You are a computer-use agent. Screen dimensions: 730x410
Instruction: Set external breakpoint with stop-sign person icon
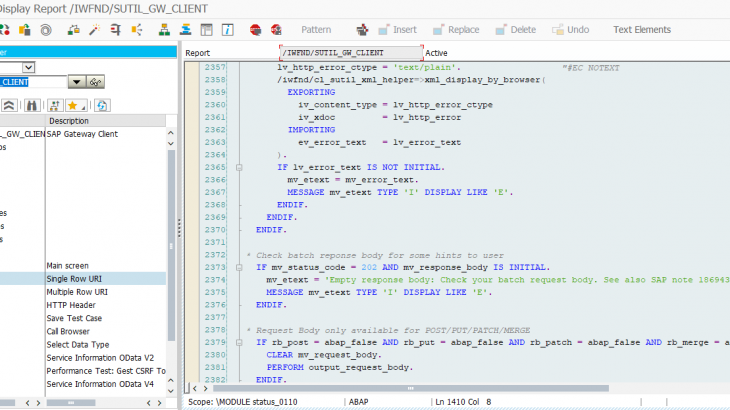(277, 30)
